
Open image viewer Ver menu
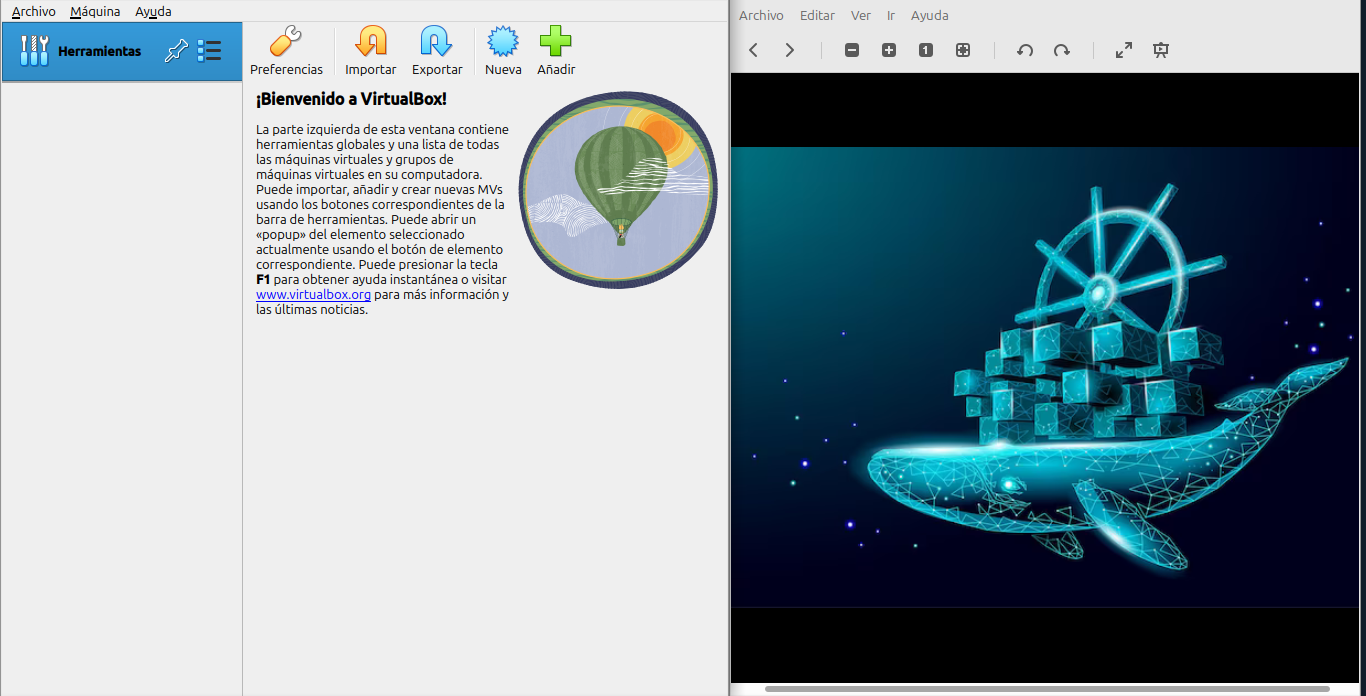point(861,15)
